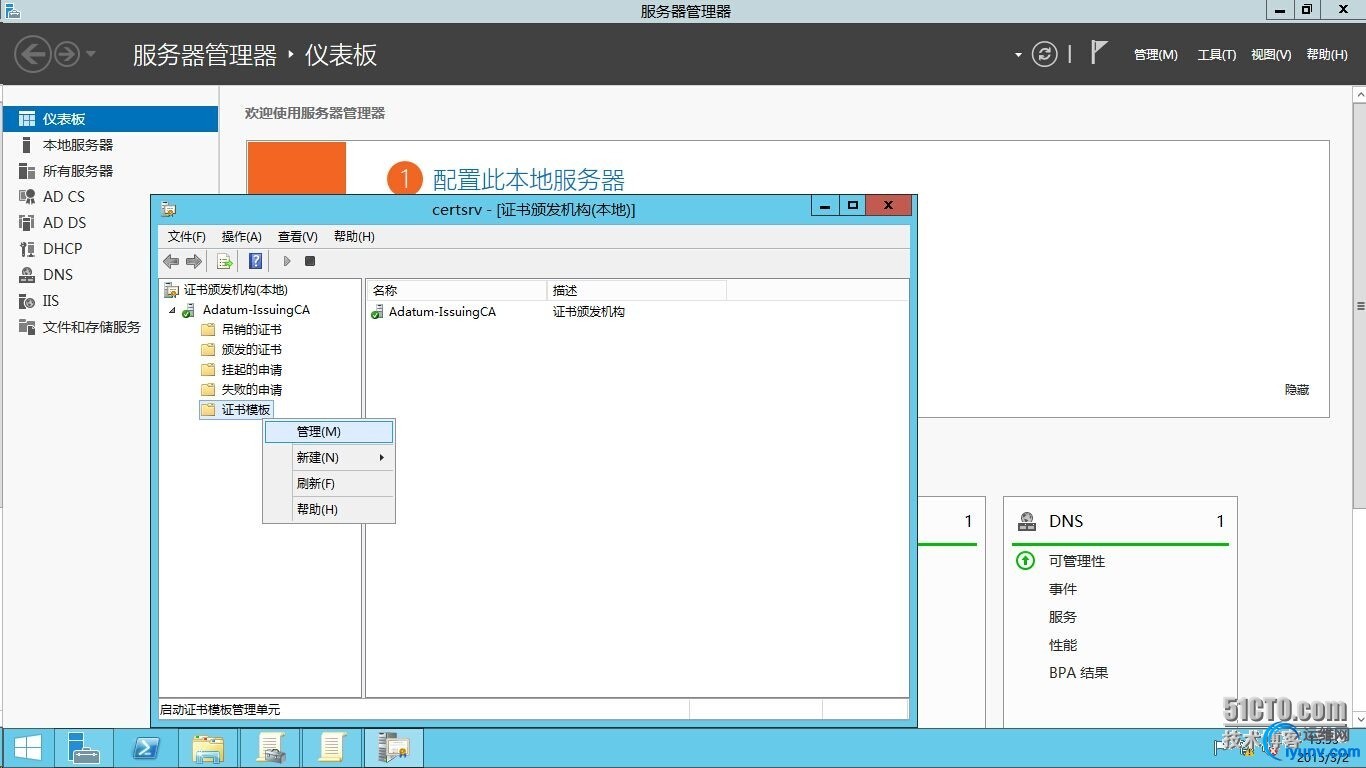Viewport: 1366px width, 768px height.
Task: Select 仪表板 in the Server Manager sidebar
Action: pyautogui.click(x=110, y=119)
